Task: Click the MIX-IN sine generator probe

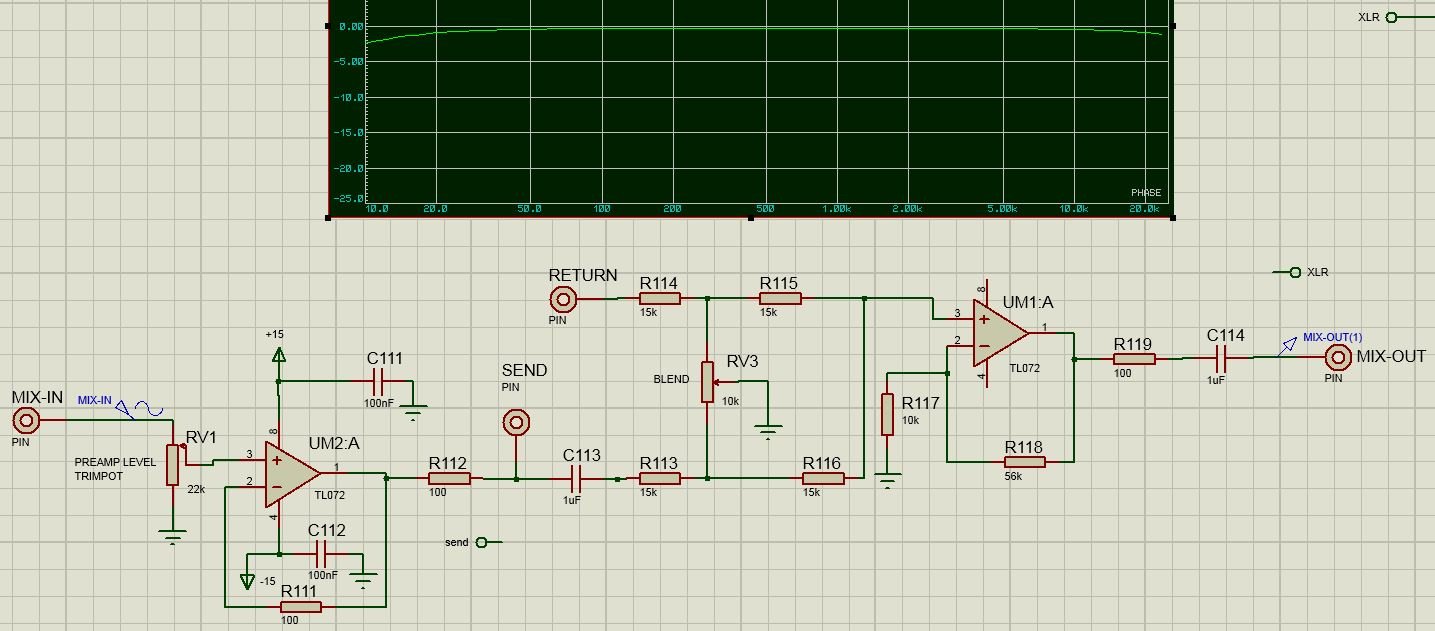Action: click(139, 408)
